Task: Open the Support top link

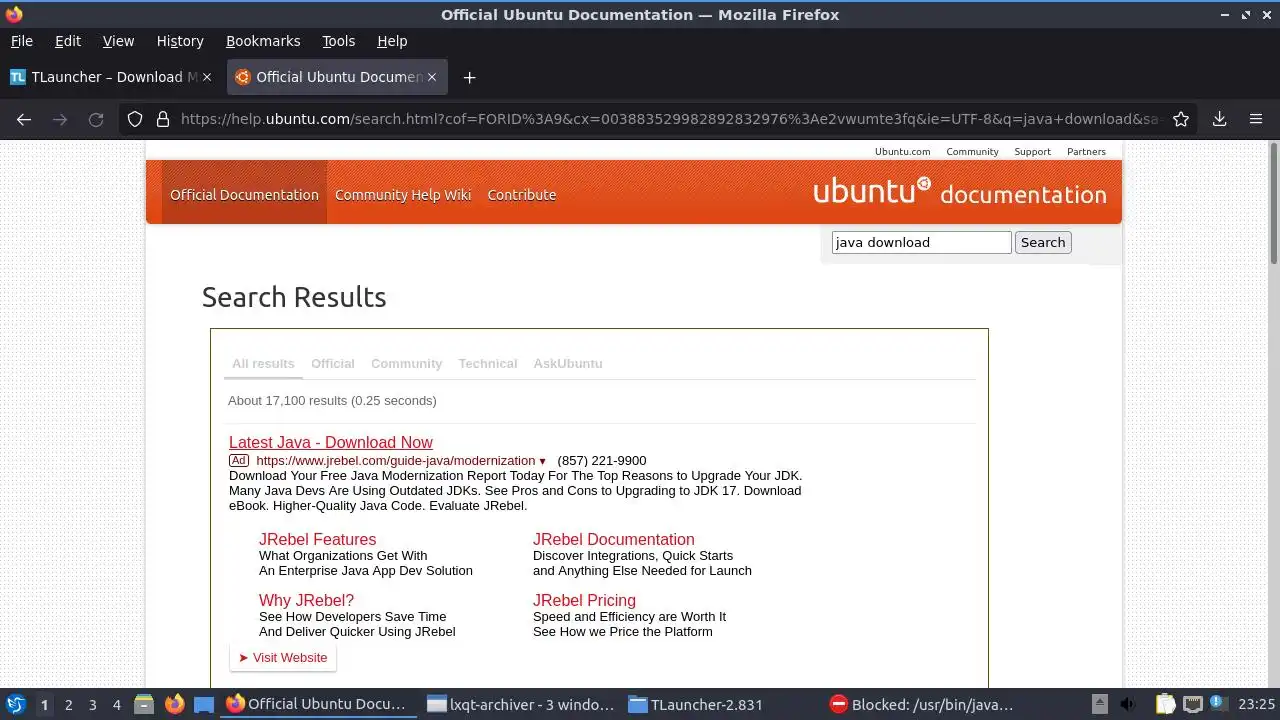Action: pyautogui.click(x=1032, y=152)
